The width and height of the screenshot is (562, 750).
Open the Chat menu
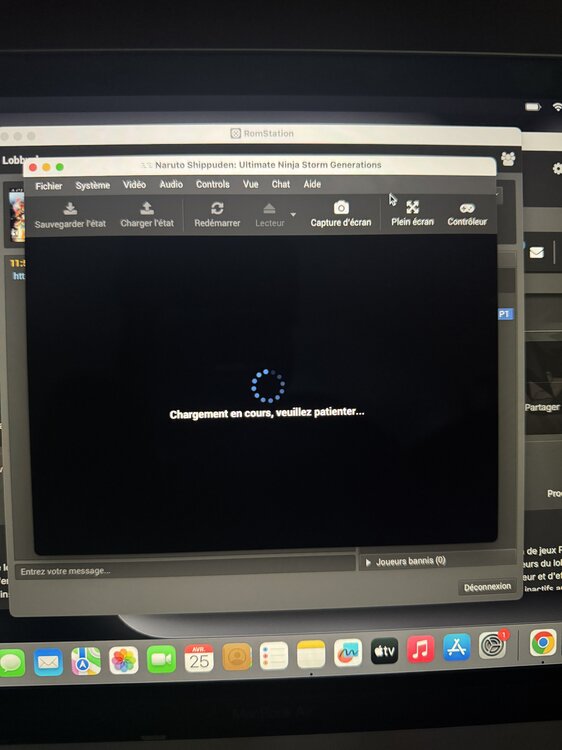pos(281,184)
